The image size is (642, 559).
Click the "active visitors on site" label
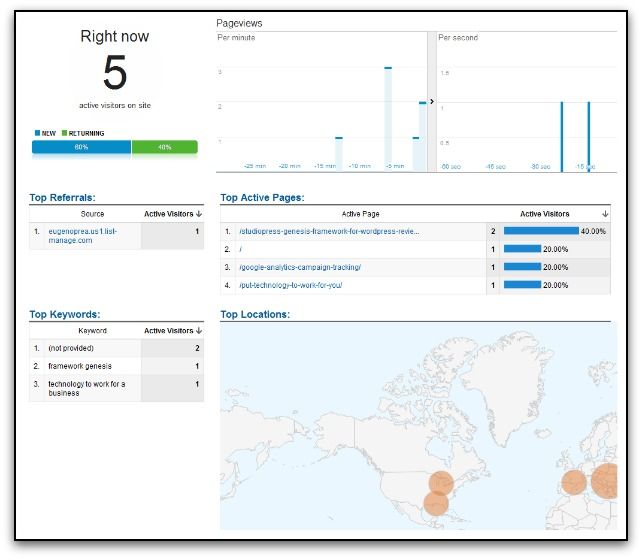click(x=115, y=105)
